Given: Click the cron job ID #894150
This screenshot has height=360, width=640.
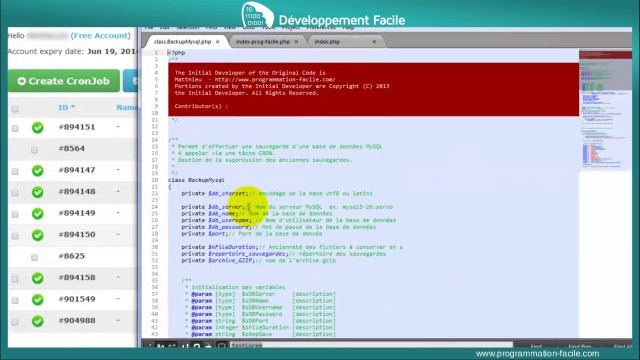Looking at the screenshot, I should 77,234.
